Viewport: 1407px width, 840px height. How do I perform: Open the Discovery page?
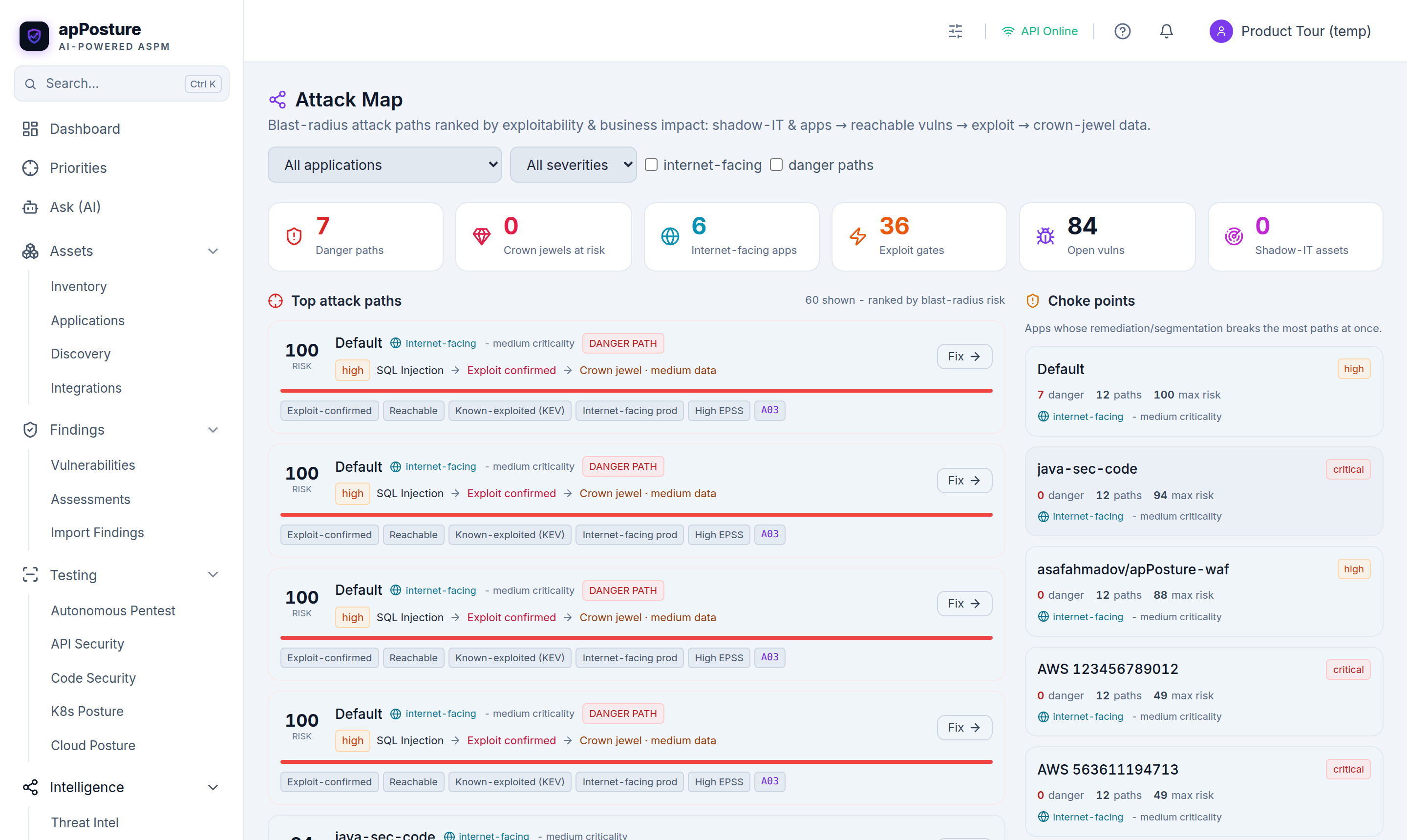pyautogui.click(x=81, y=355)
